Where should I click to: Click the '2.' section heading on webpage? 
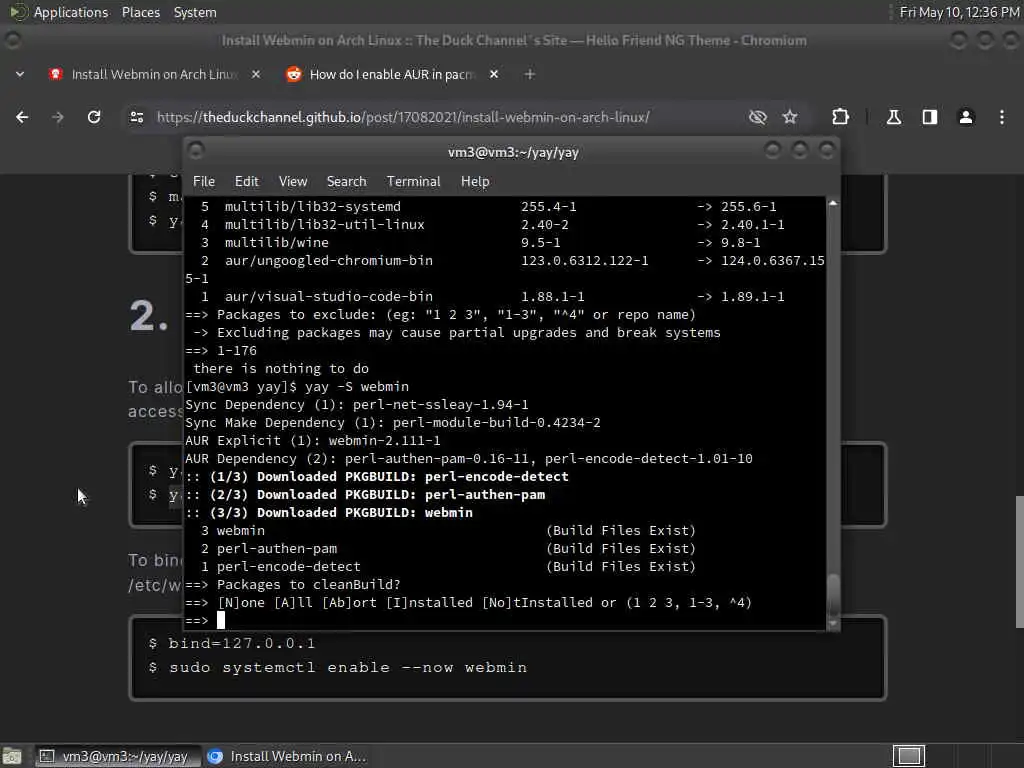tap(149, 317)
